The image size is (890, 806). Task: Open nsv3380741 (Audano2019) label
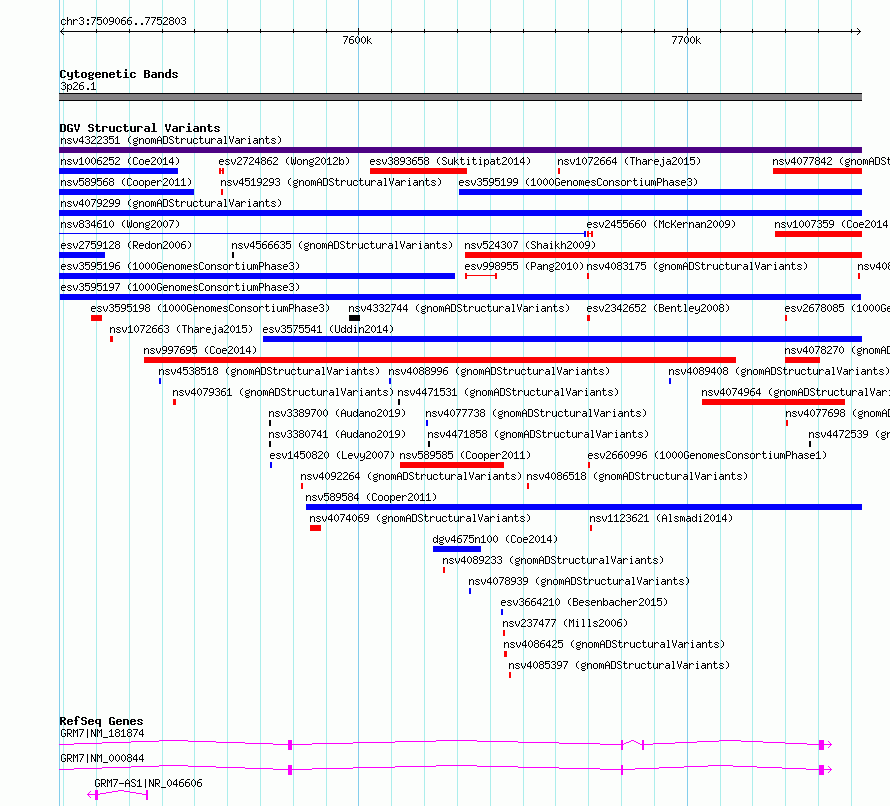click(337, 434)
